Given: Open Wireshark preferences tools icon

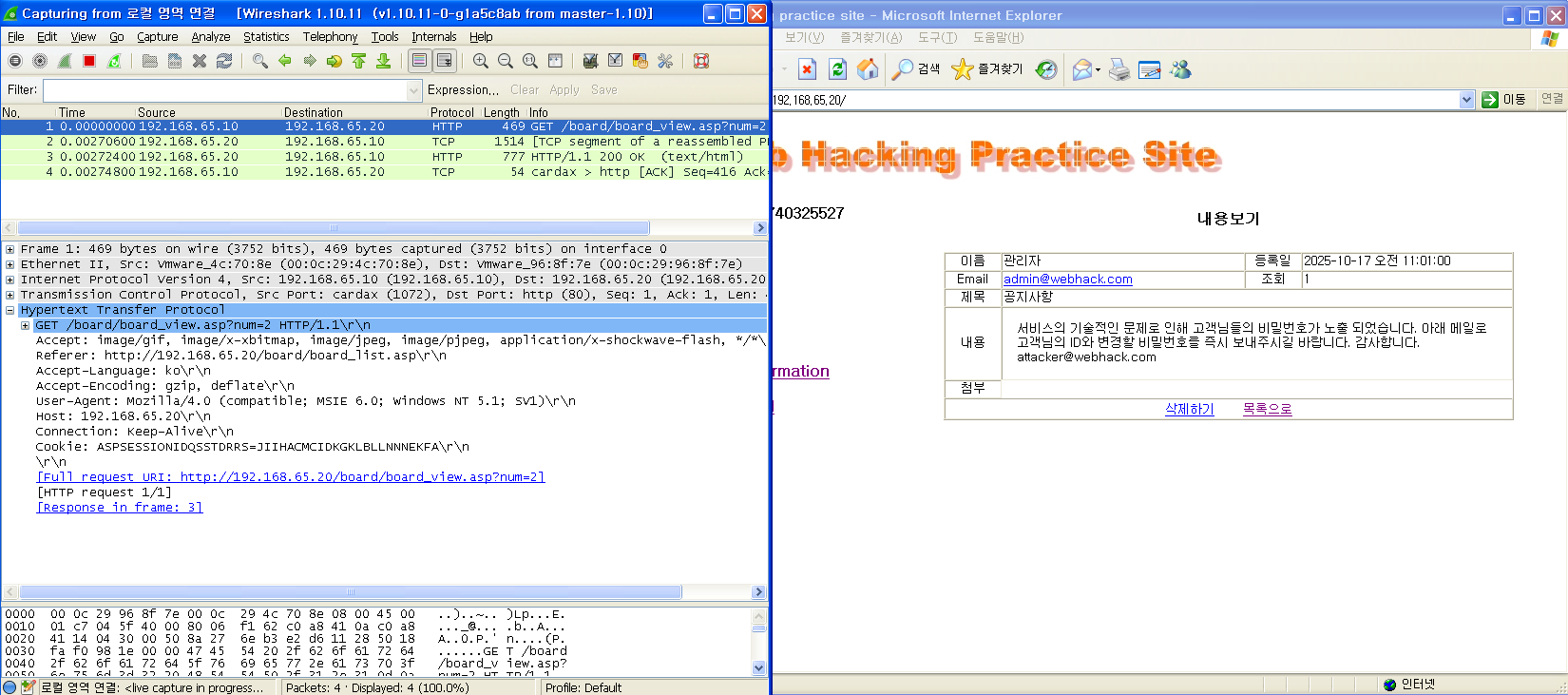Looking at the screenshot, I should click(665, 61).
